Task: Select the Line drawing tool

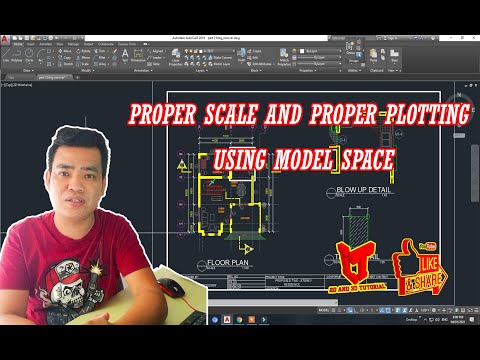Action: 6,56
